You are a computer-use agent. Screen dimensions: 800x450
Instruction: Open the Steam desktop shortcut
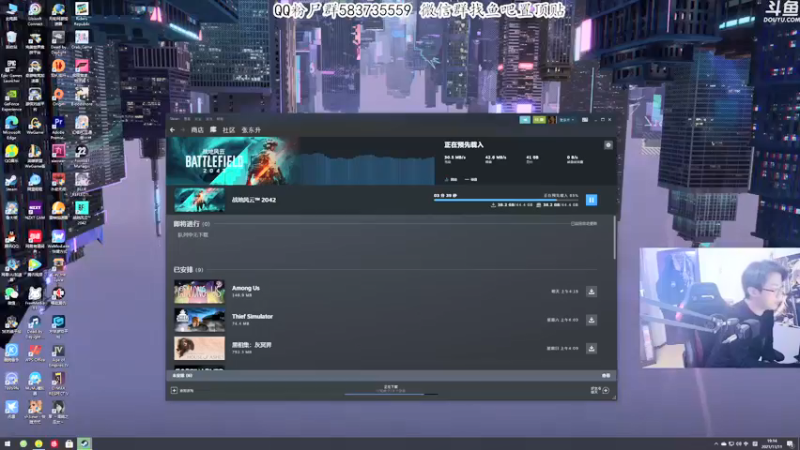[x=11, y=183]
